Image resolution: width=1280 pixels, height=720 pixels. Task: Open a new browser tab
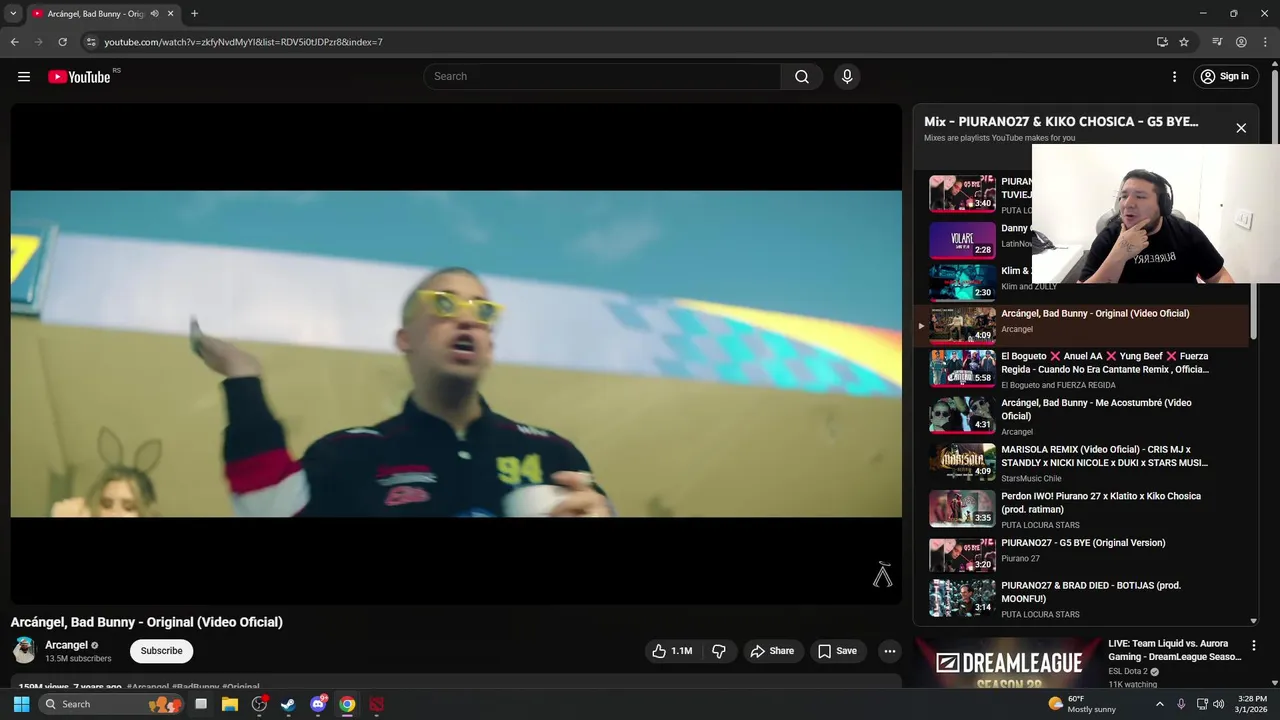click(194, 14)
